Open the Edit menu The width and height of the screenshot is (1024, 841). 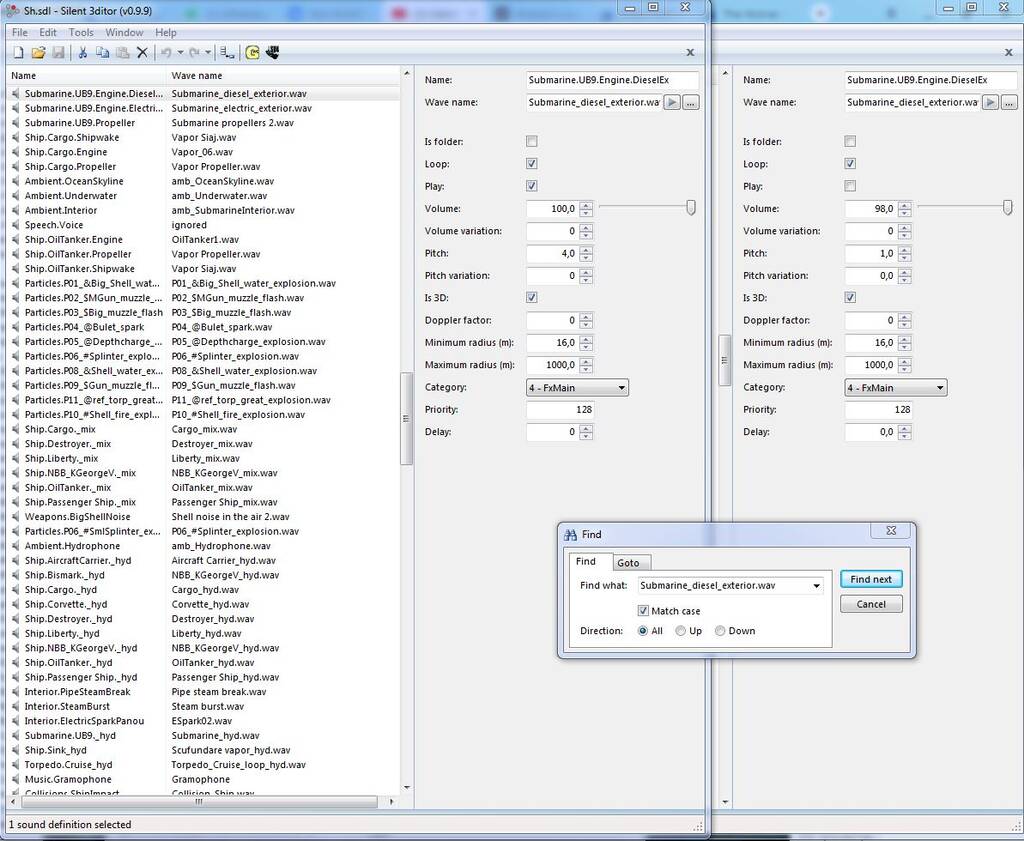click(x=48, y=33)
